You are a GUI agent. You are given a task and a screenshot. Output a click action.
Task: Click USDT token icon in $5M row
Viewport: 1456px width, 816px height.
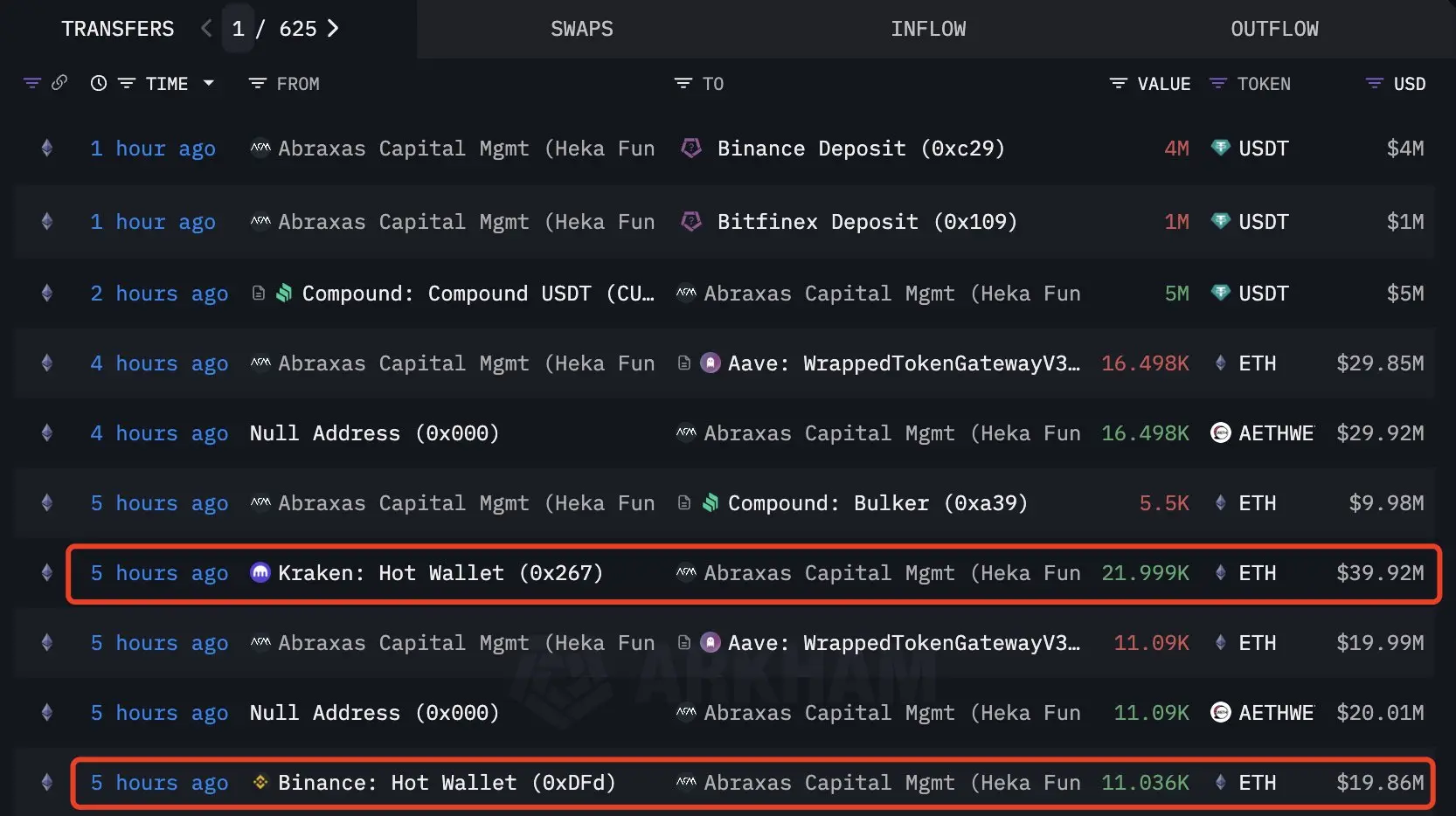pos(1221,293)
